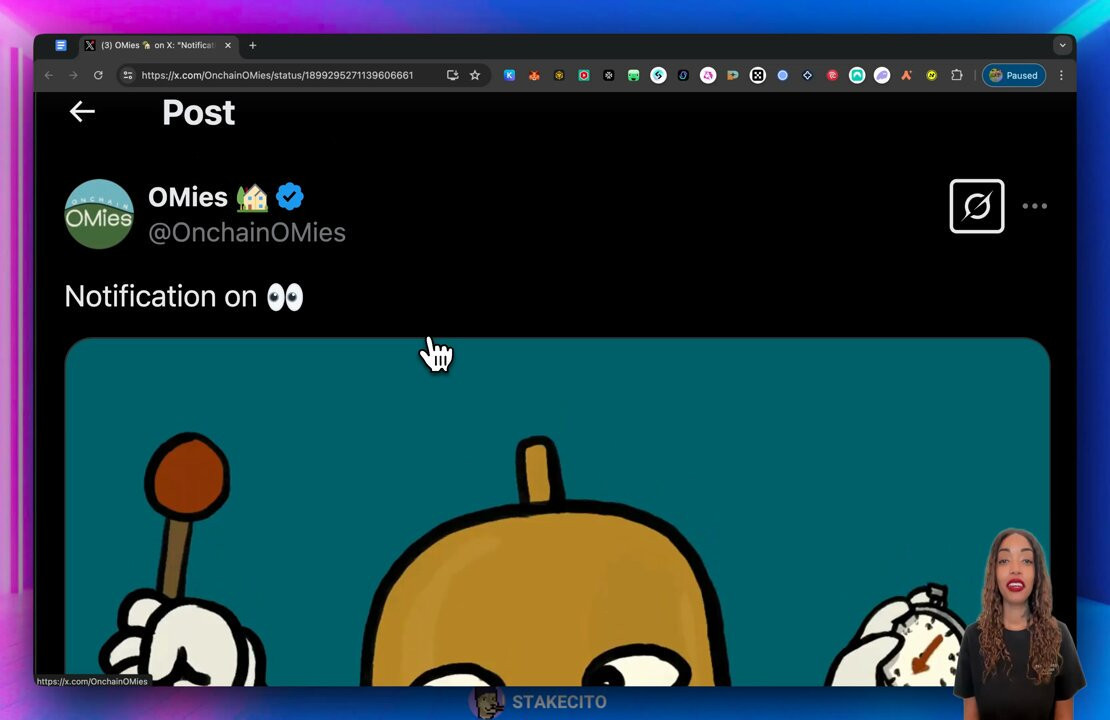Open the Chrome three-dot menu

1061,75
